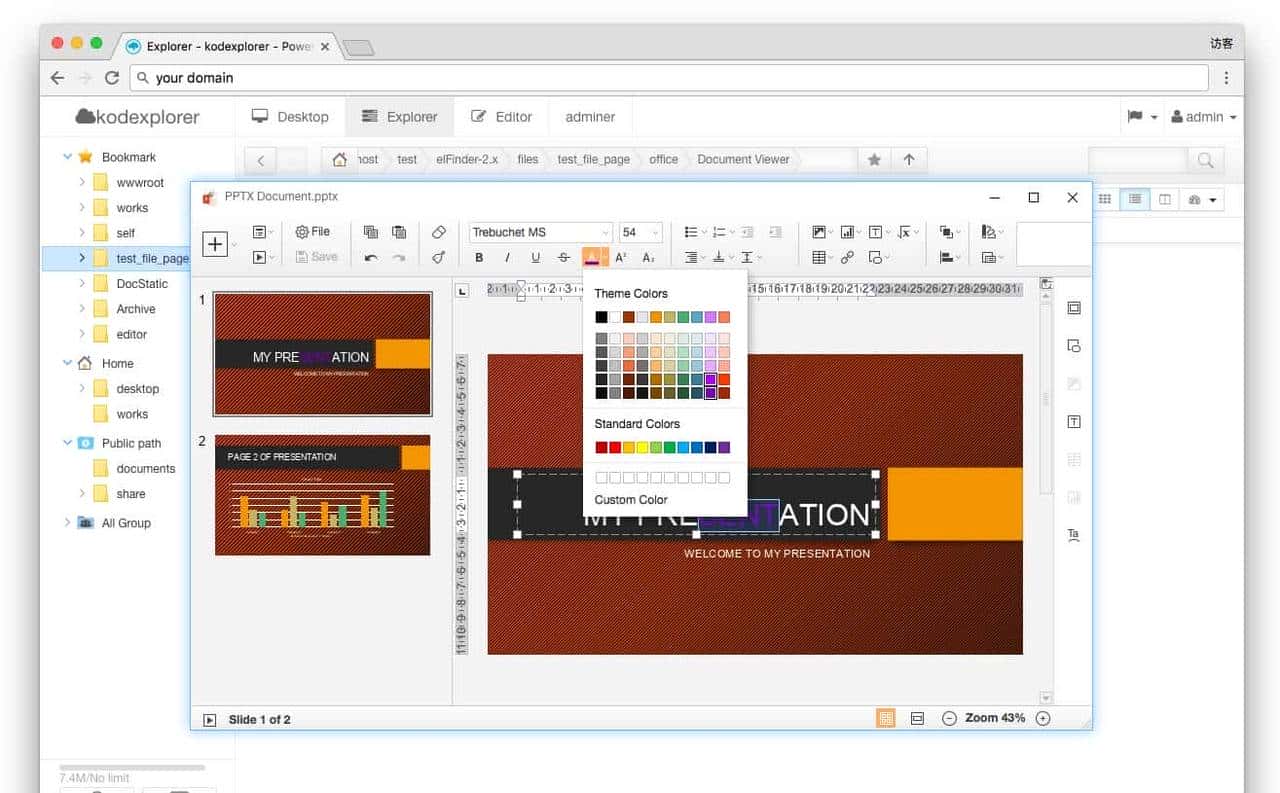Click the File button in toolbar

(x=312, y=231)
